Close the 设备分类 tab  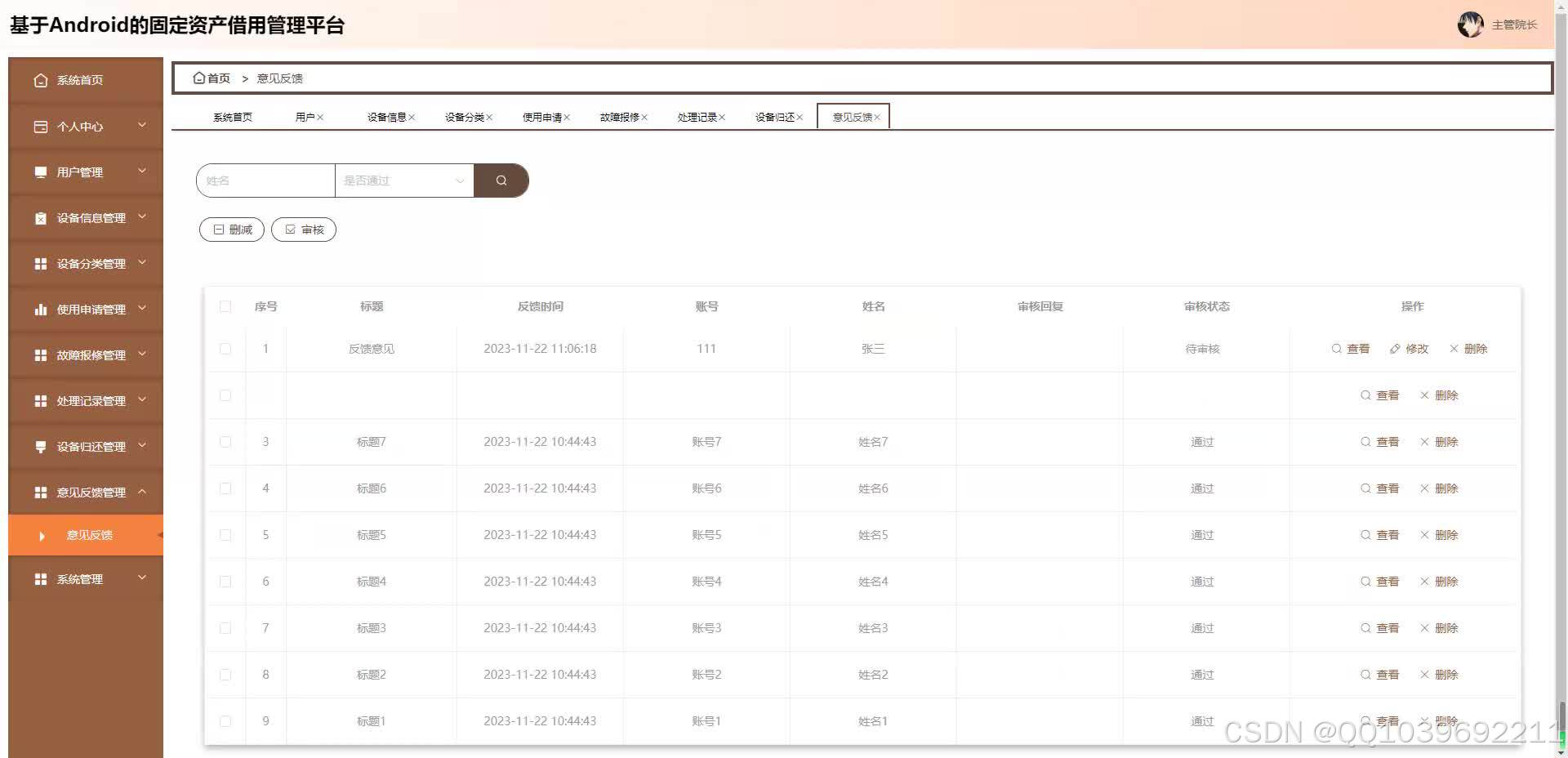pyautogui.click(x=489, y=118)
